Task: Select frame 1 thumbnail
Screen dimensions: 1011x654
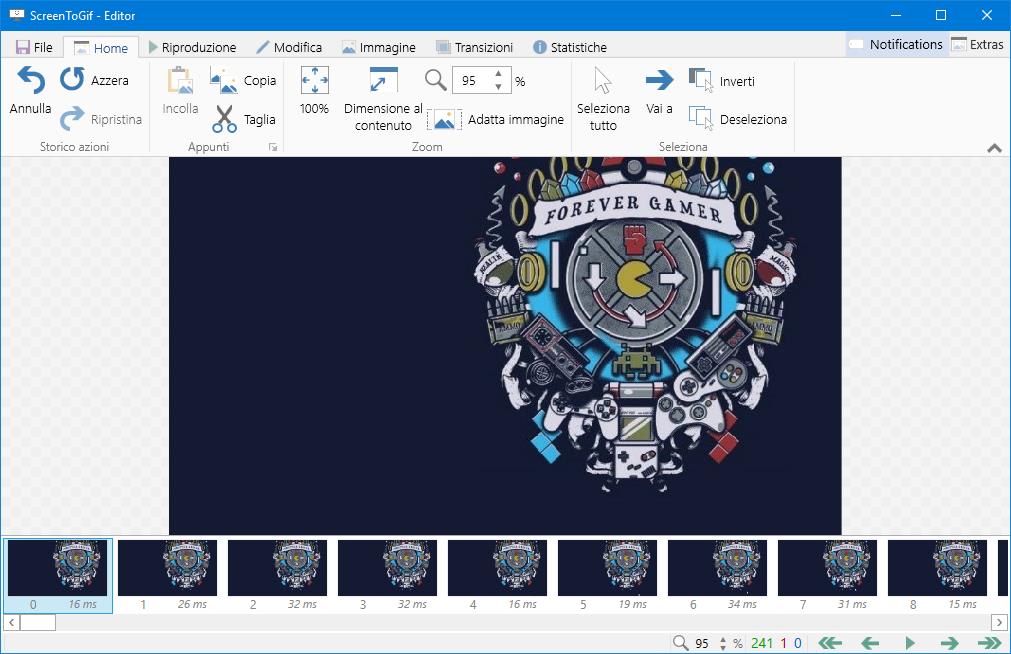Action: (168, 575)
